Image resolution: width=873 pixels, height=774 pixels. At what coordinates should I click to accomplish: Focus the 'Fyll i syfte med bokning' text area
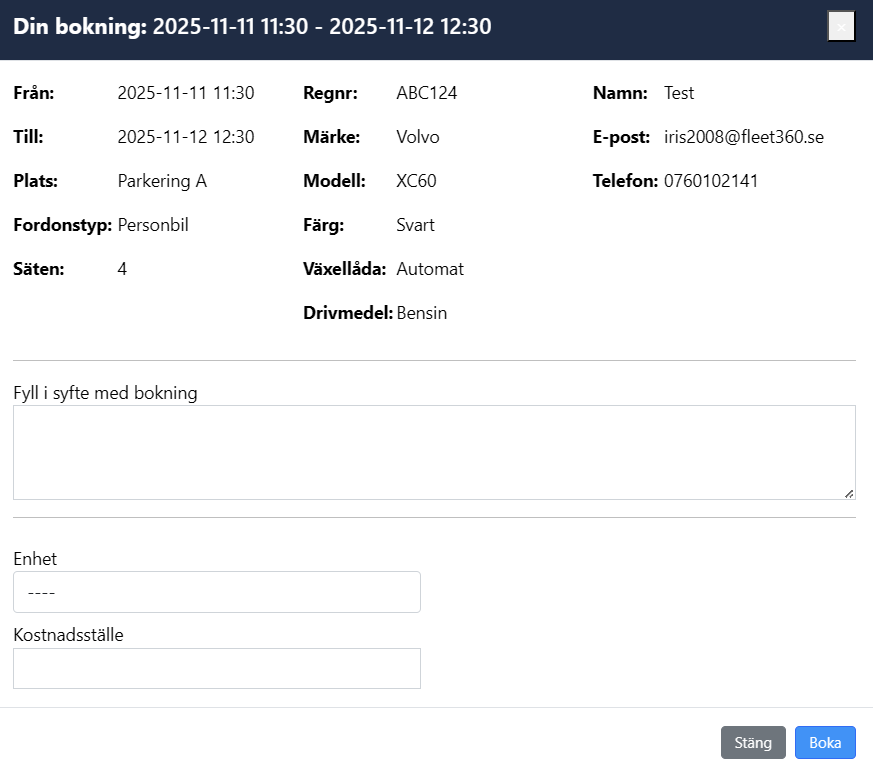pyautogui.click(x=434, y=452)
